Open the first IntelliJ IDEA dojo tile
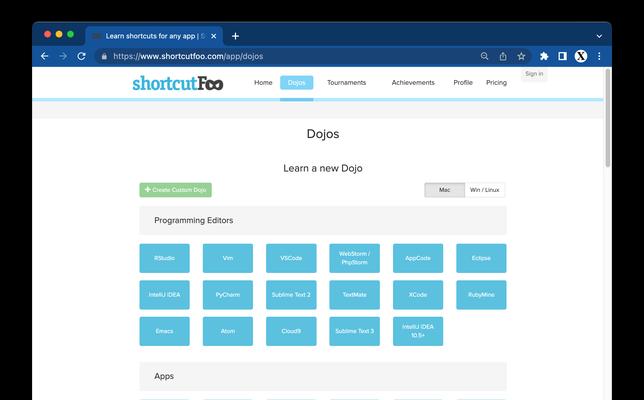This screenshot has height=400, width=644. pos(164,294)
